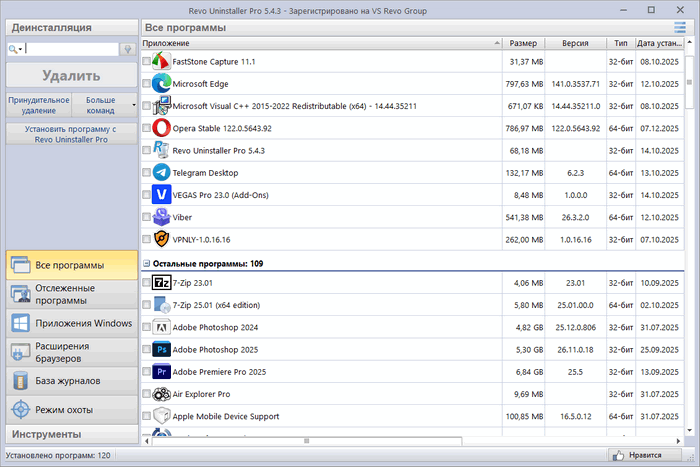Image resolution: width=700 pixels, height=467 pixels.
Task: Click the Viber app icon
Action: click(161, 216)
